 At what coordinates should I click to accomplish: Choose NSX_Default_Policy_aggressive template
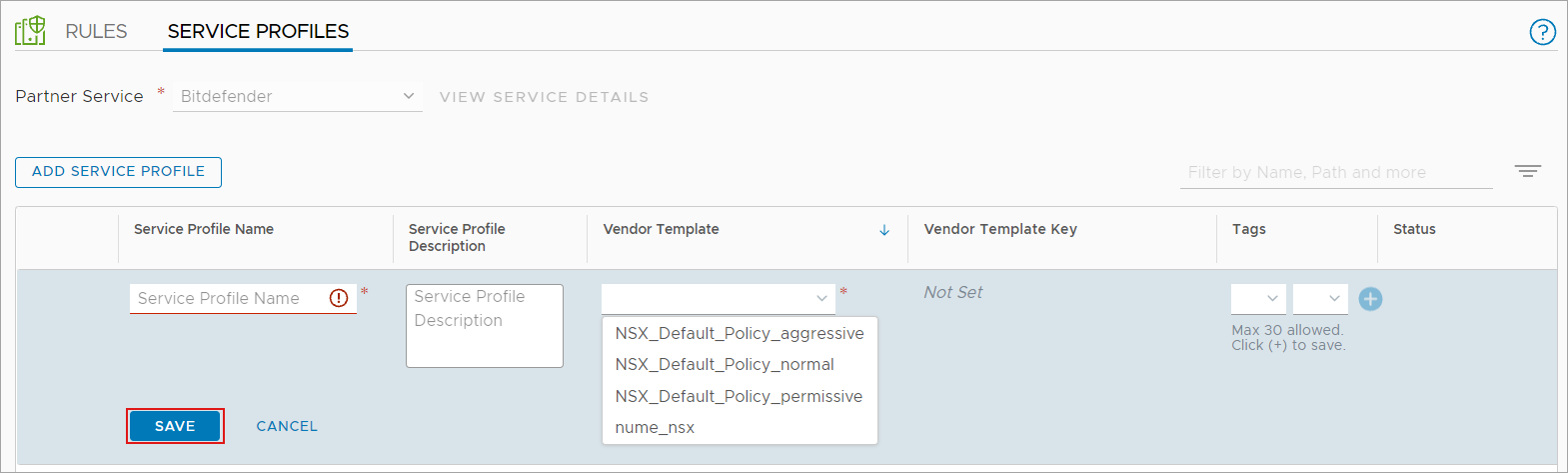click(739, 333)
